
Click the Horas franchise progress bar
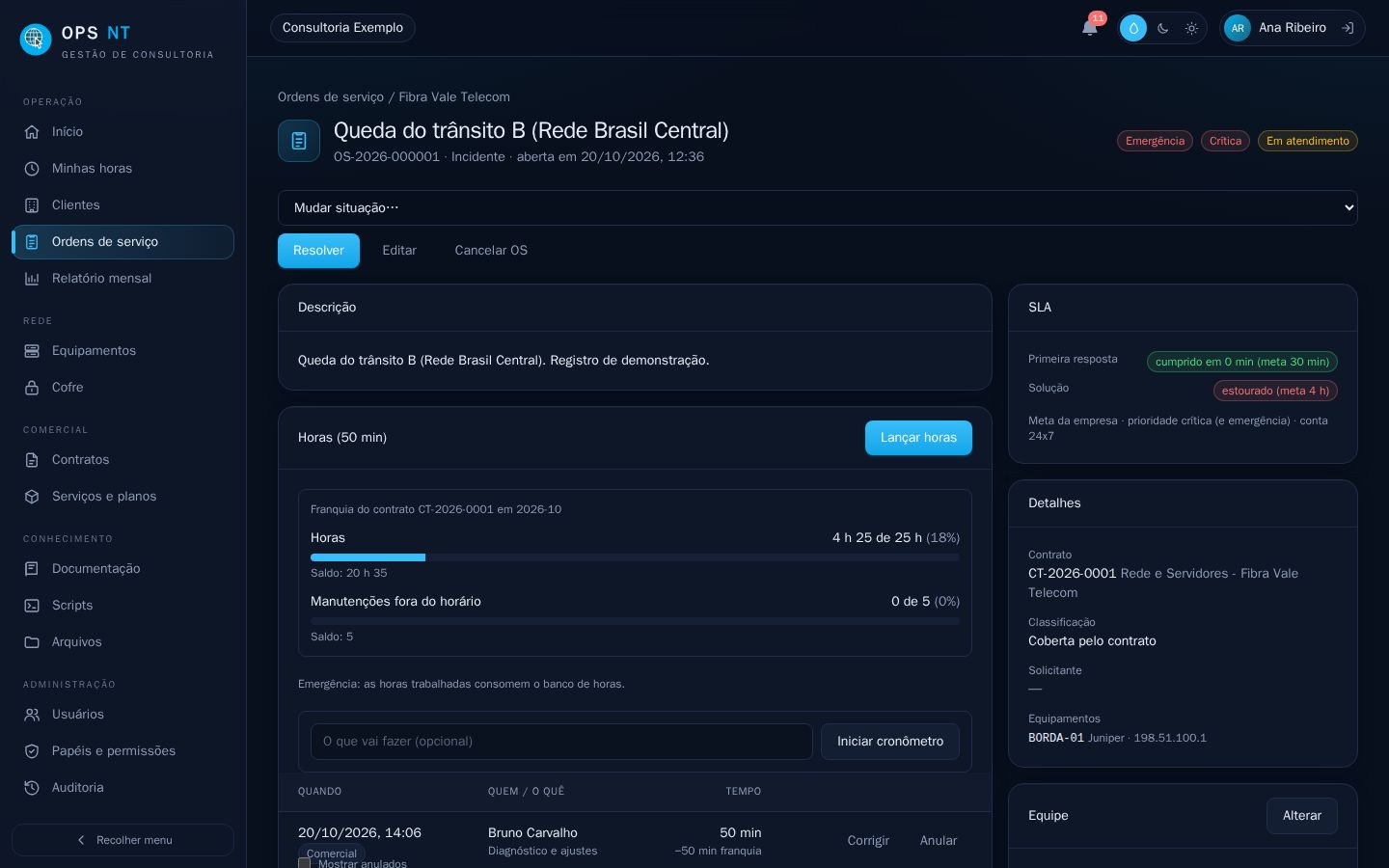coord(635,557)
